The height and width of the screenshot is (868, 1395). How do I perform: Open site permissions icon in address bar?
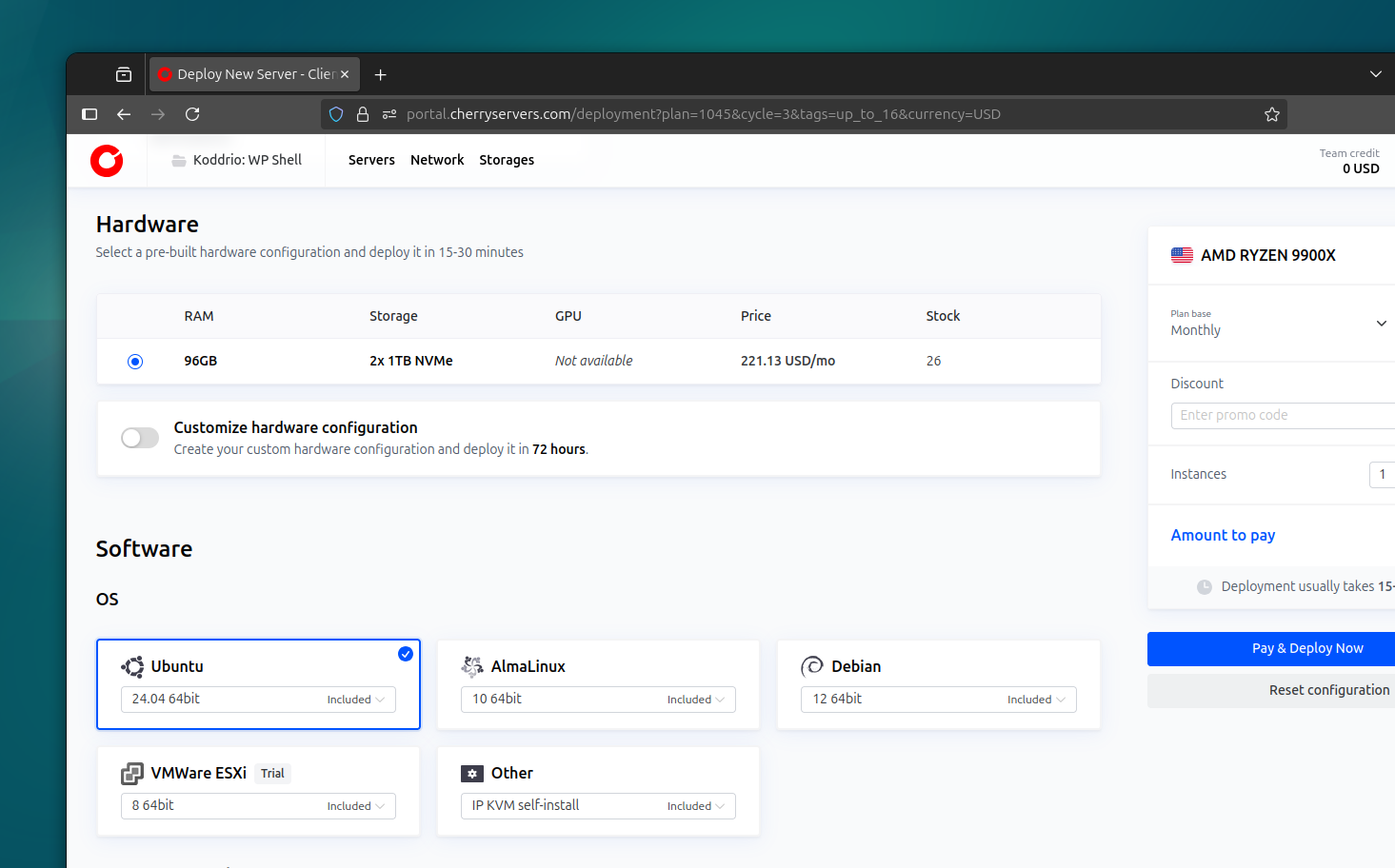coord(389,114)
